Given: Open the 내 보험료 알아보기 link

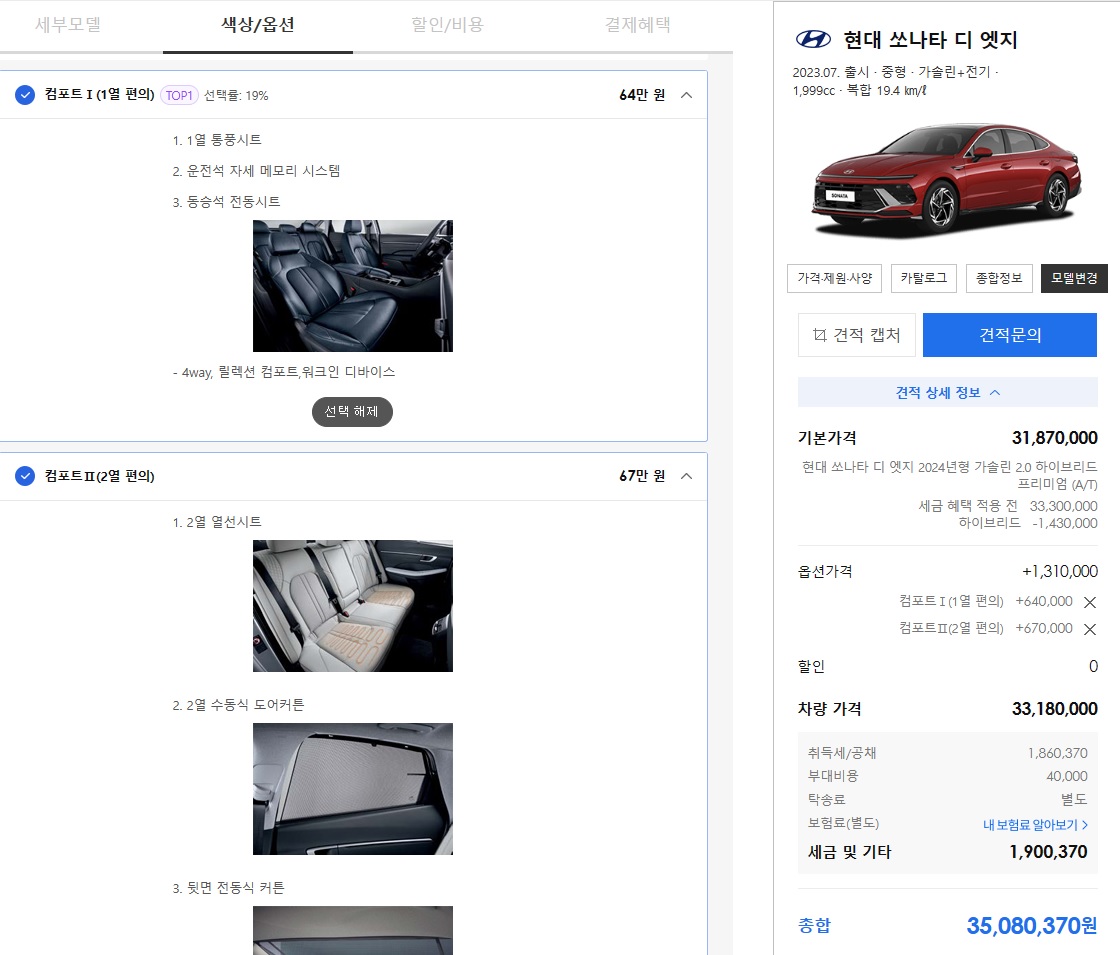Looking at the screenshot, I should click(1036, 825).
